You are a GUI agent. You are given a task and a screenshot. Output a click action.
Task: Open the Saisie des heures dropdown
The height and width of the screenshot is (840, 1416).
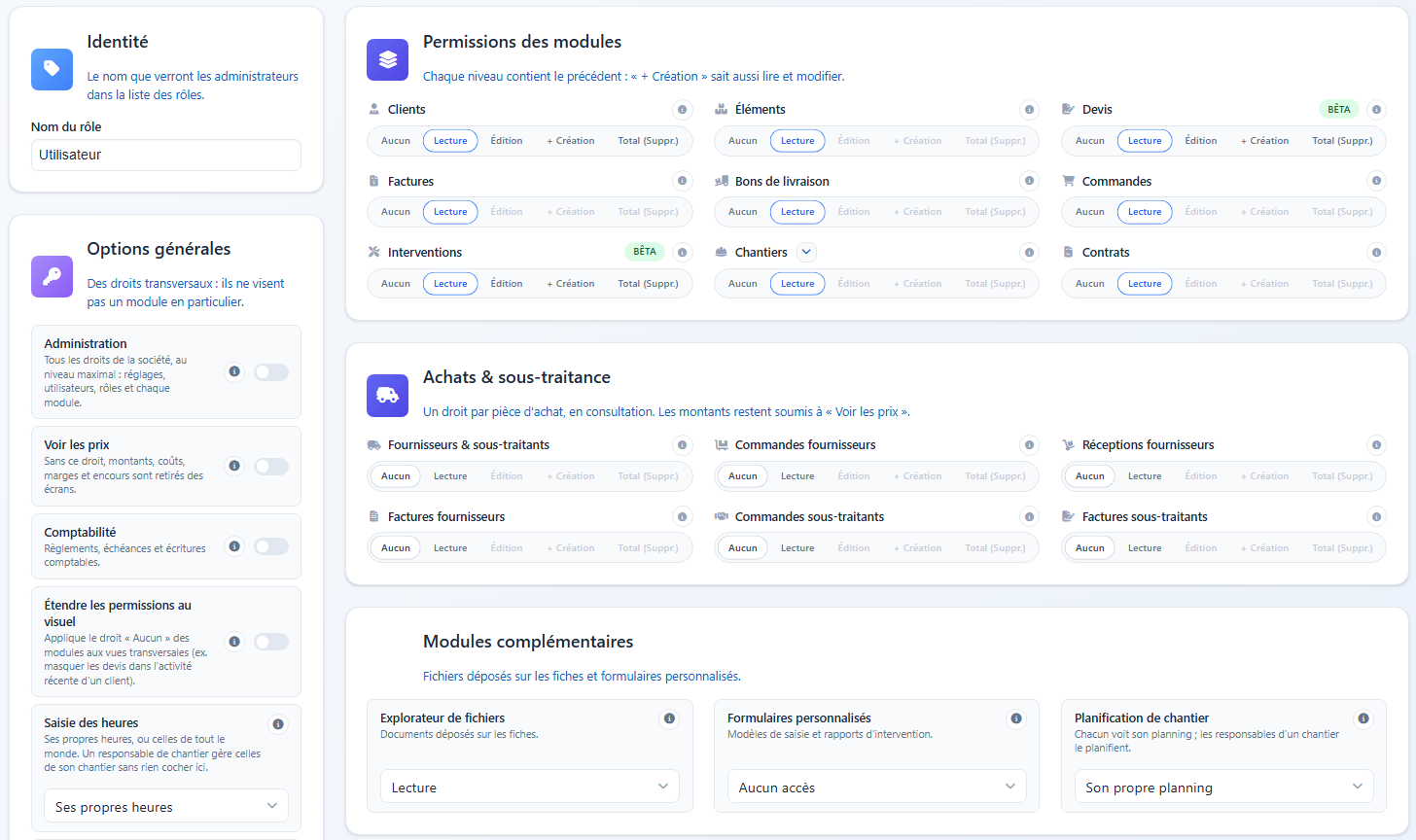tap(166, 806)
